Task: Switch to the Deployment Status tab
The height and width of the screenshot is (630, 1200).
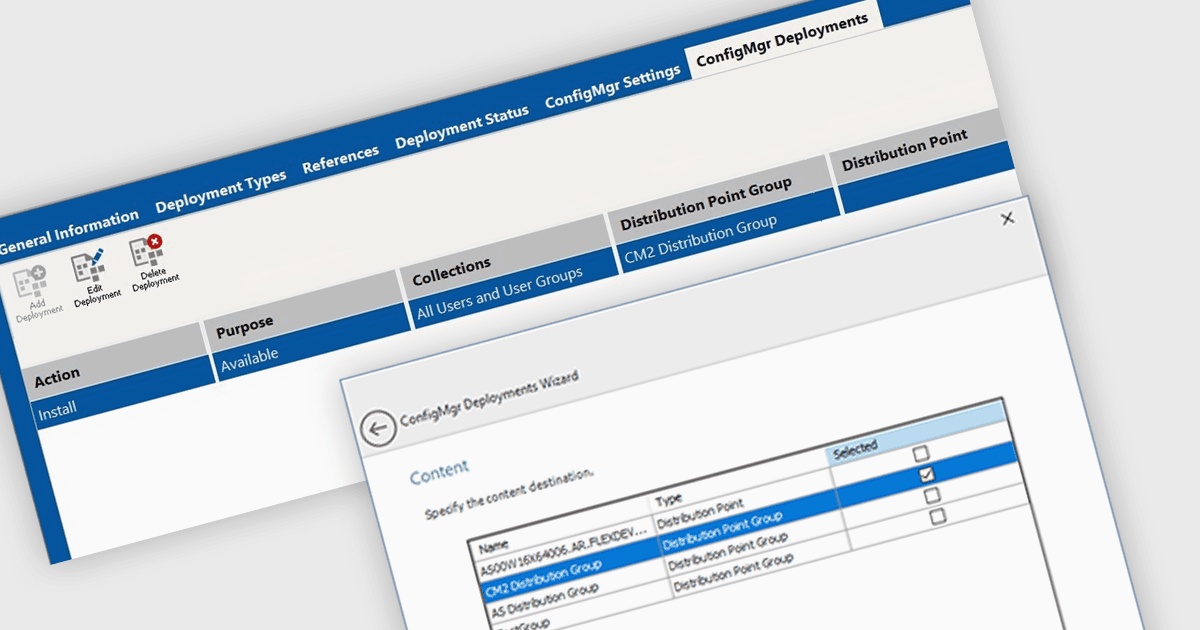Action: tap(461, 126)
